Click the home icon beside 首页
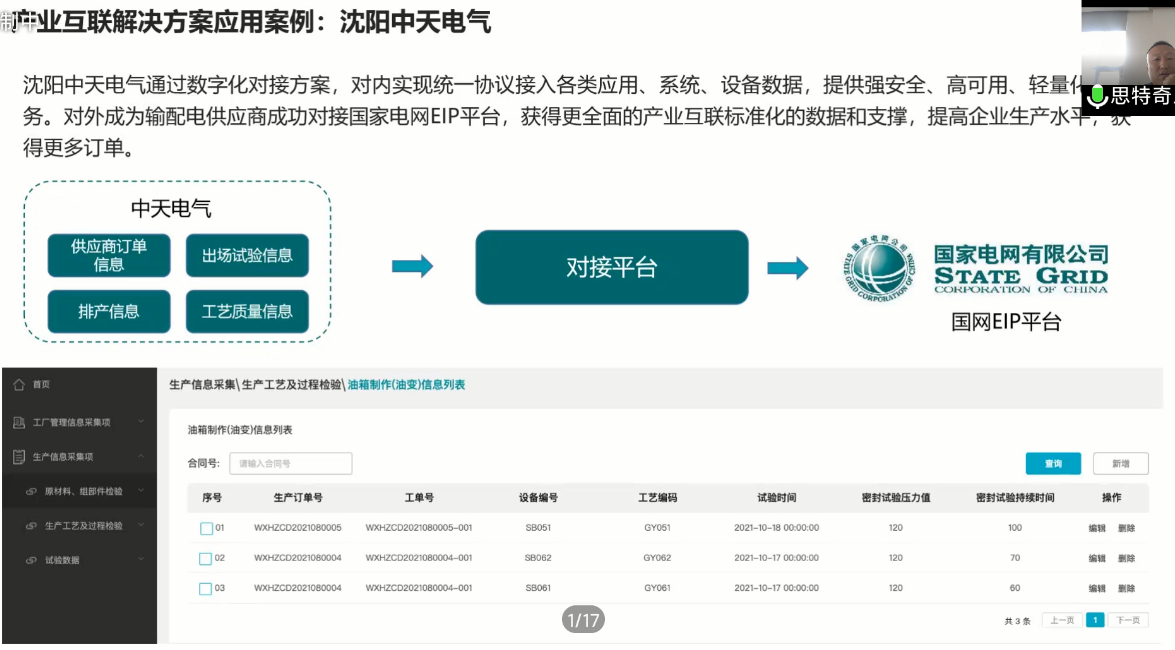Image resolution: width=1175 pixels, height=650 pixels. click(19, 385)
